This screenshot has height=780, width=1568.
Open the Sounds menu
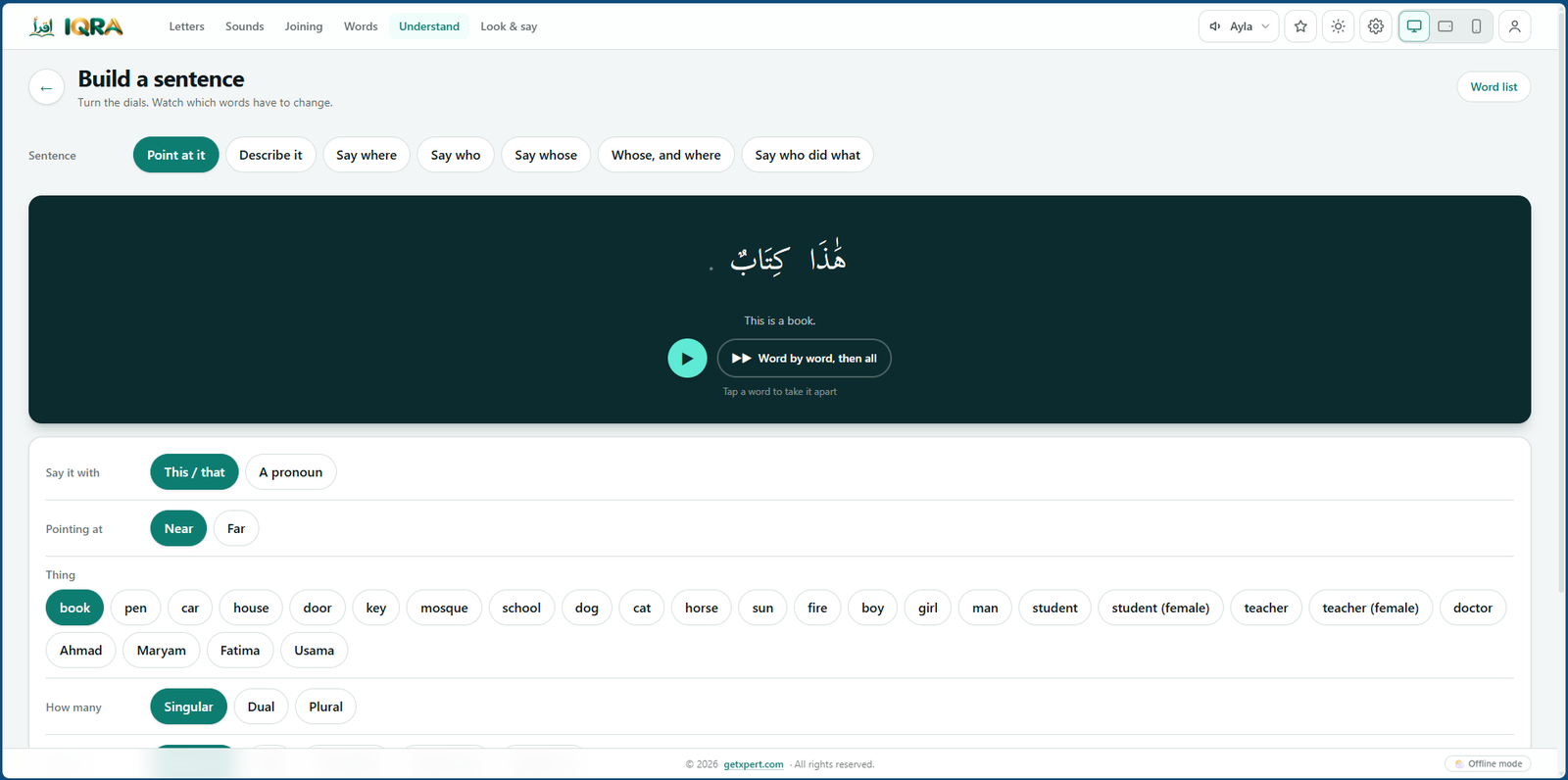pos(244,26)
